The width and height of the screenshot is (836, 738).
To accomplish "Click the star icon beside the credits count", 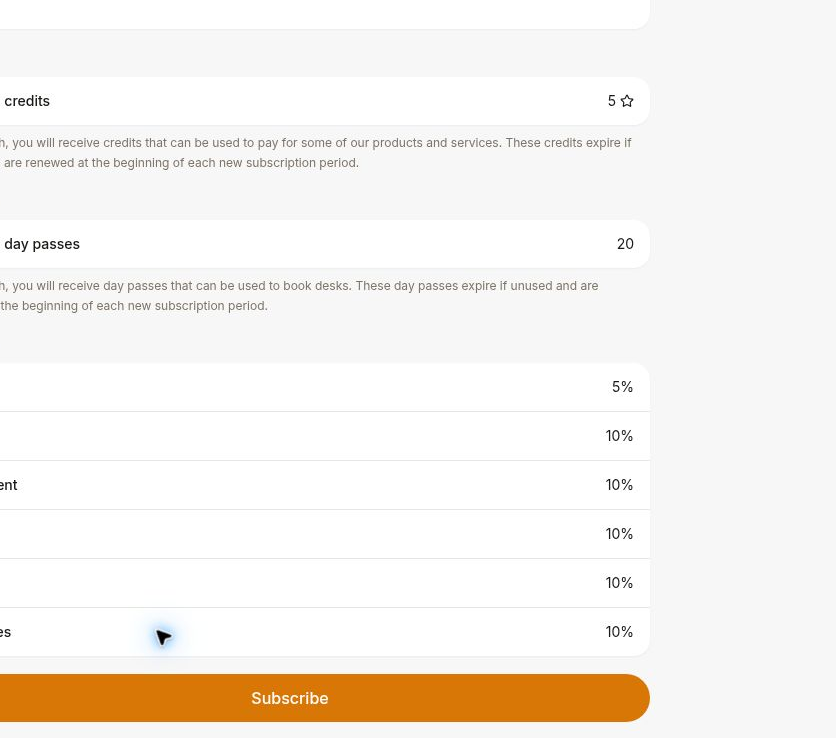I will coord(627,101).
